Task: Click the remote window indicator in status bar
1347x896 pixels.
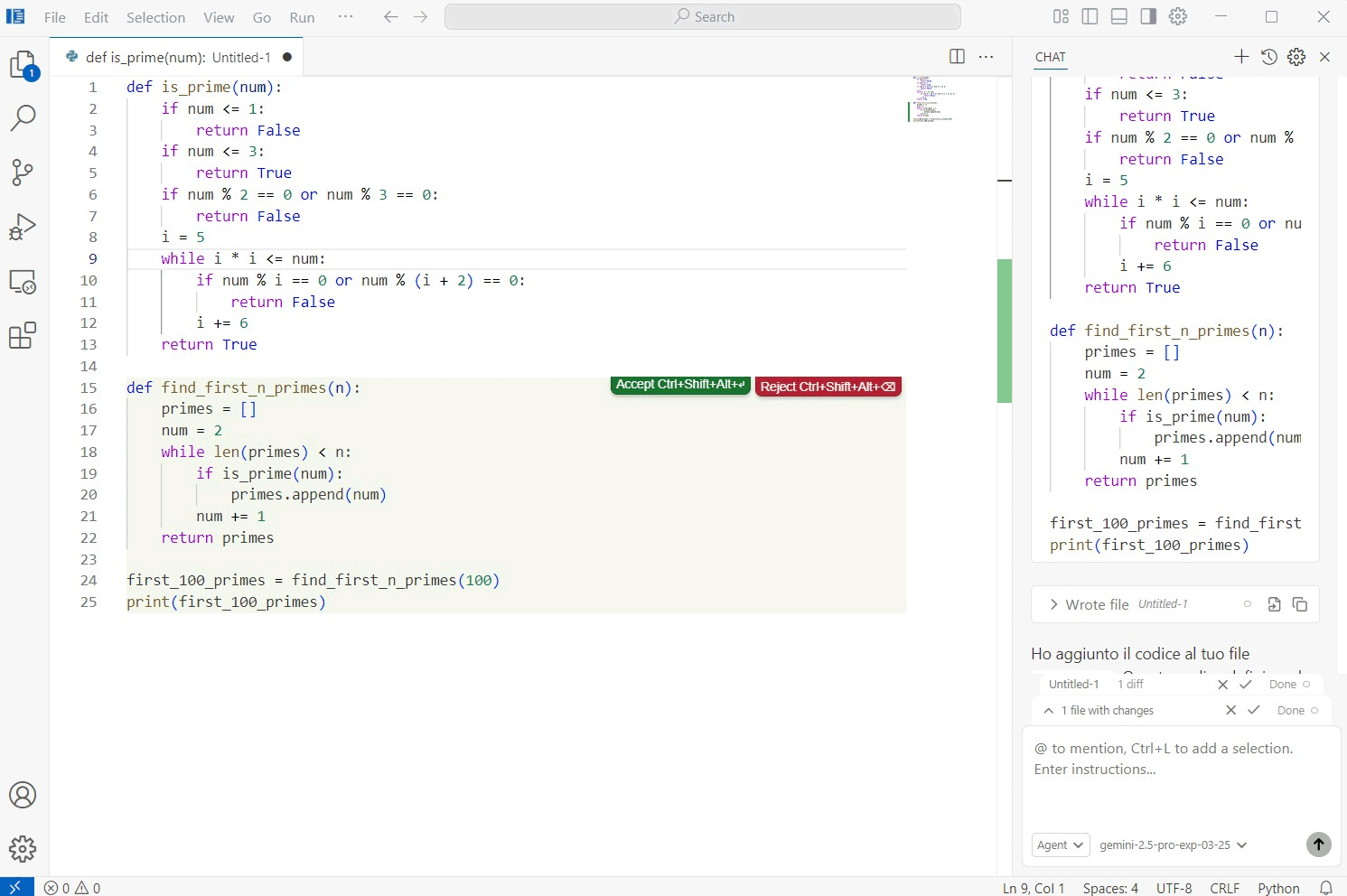Action: [16, 887]
